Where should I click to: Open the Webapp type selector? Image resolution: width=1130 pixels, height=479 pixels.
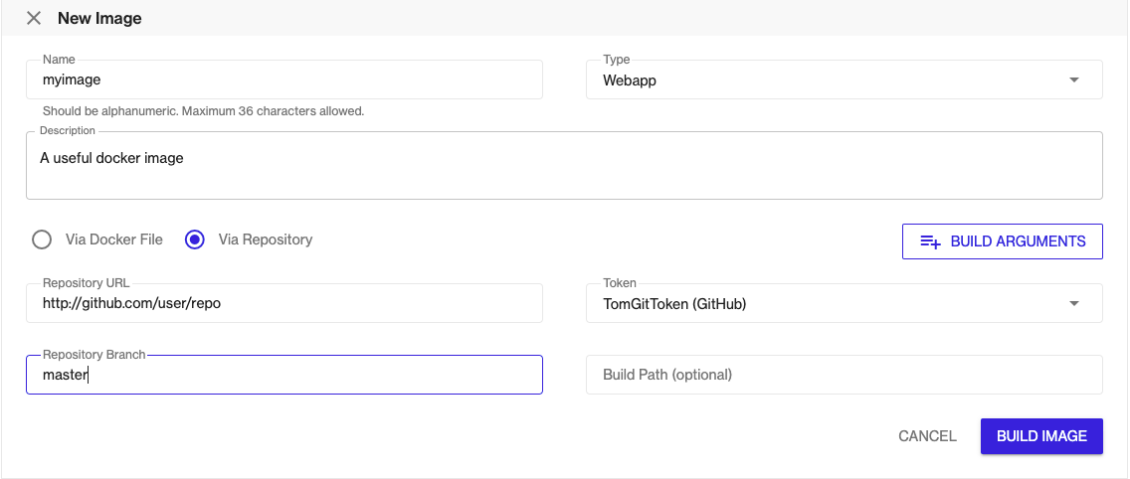coord(844,79)
